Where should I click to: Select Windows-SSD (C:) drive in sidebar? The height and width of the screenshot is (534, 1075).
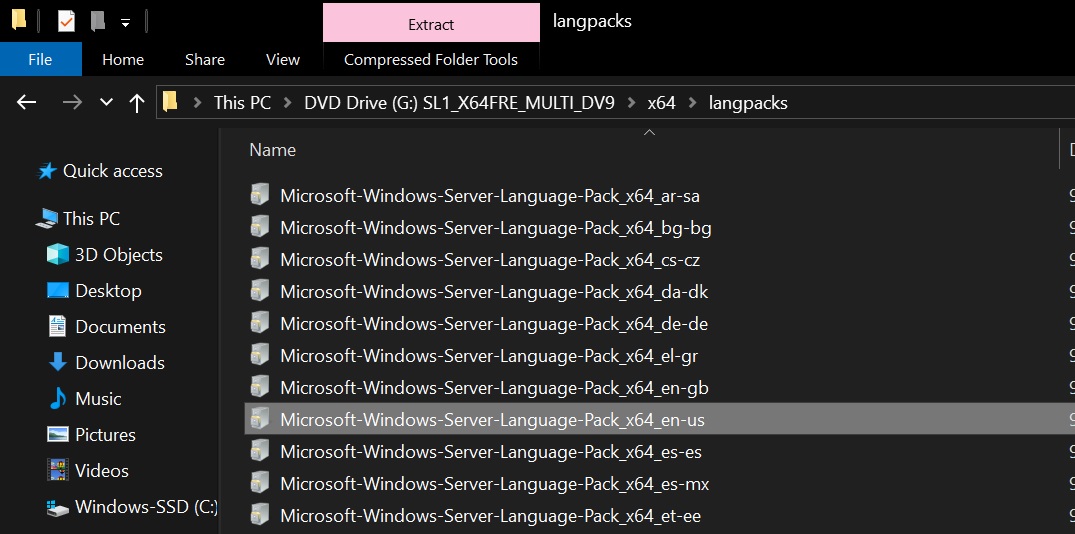(x=146, y=507)
